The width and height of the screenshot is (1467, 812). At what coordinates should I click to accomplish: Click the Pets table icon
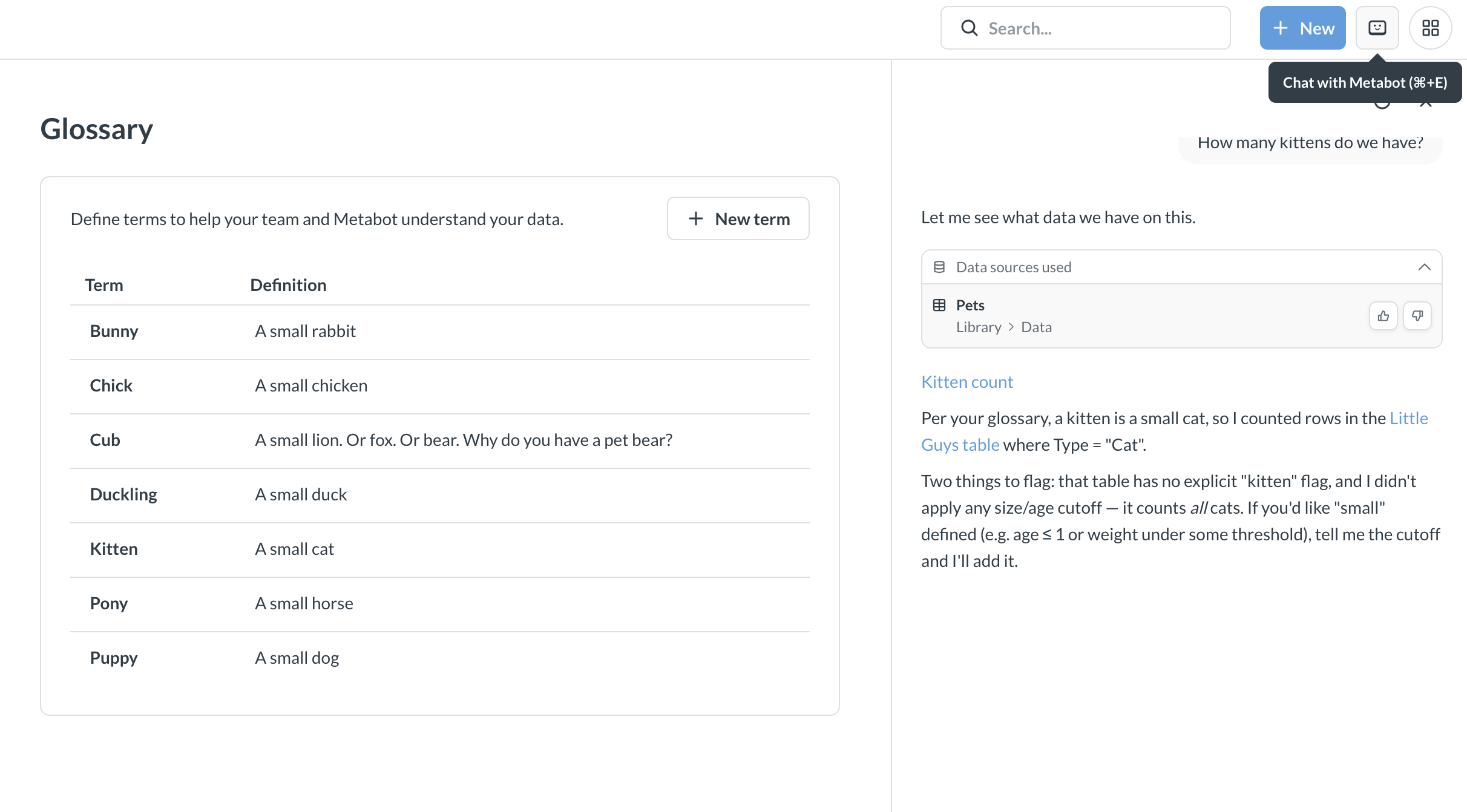tap(939, 305)
